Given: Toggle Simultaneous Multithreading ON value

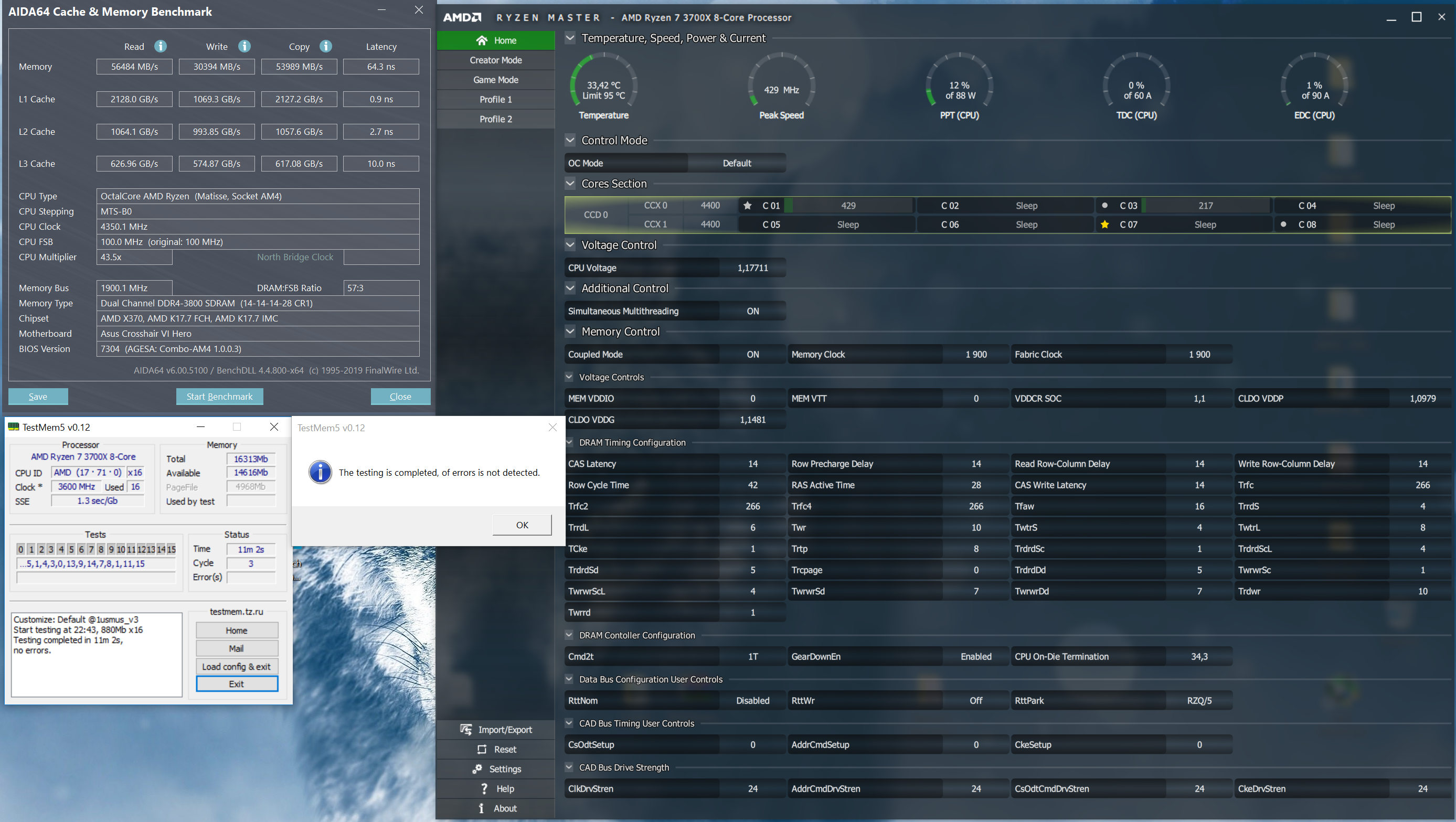Looking at the screenshot, I should pyautogui.click(x=752, y=311).
